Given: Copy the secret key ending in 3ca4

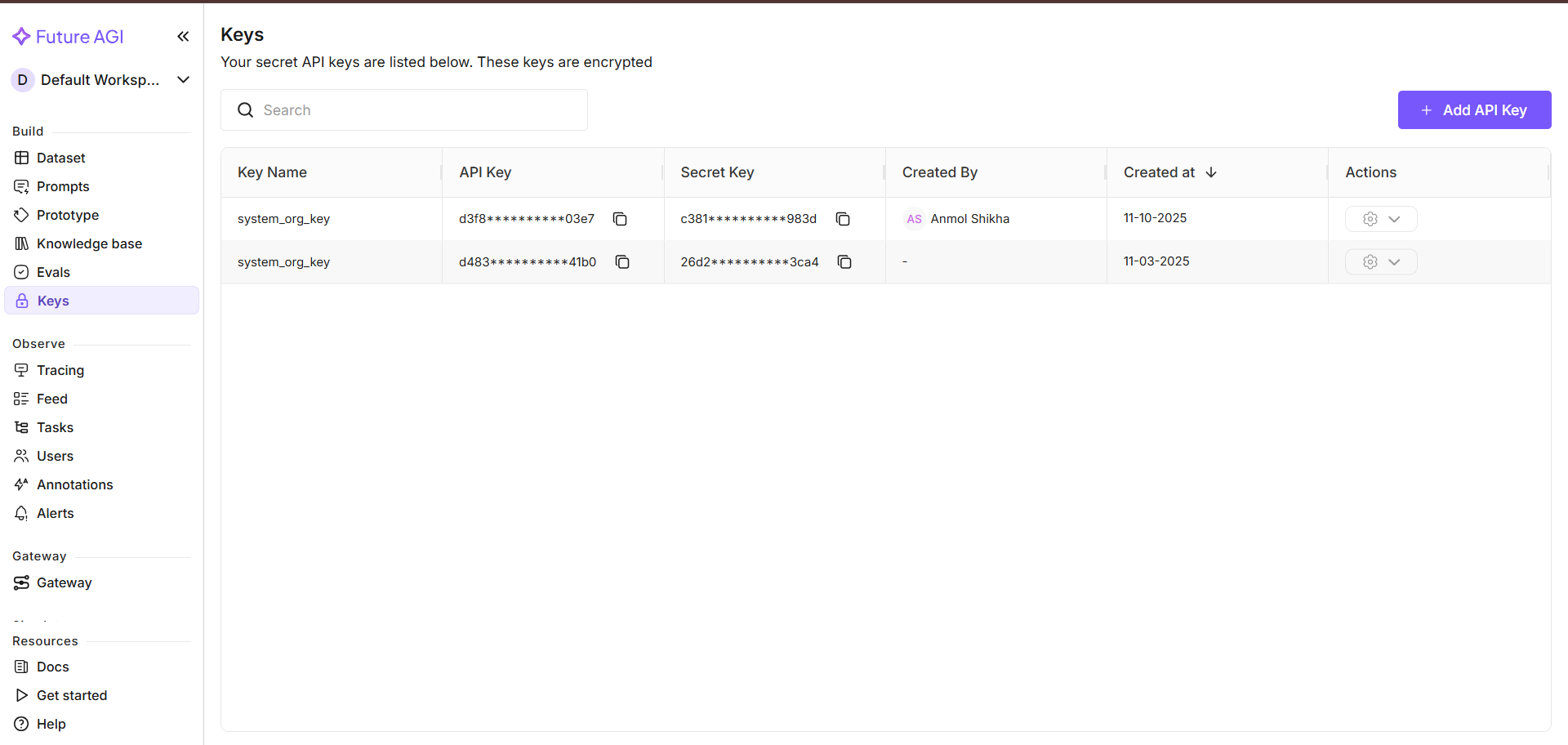Looking at the screenshot, I should click(844, 262).
